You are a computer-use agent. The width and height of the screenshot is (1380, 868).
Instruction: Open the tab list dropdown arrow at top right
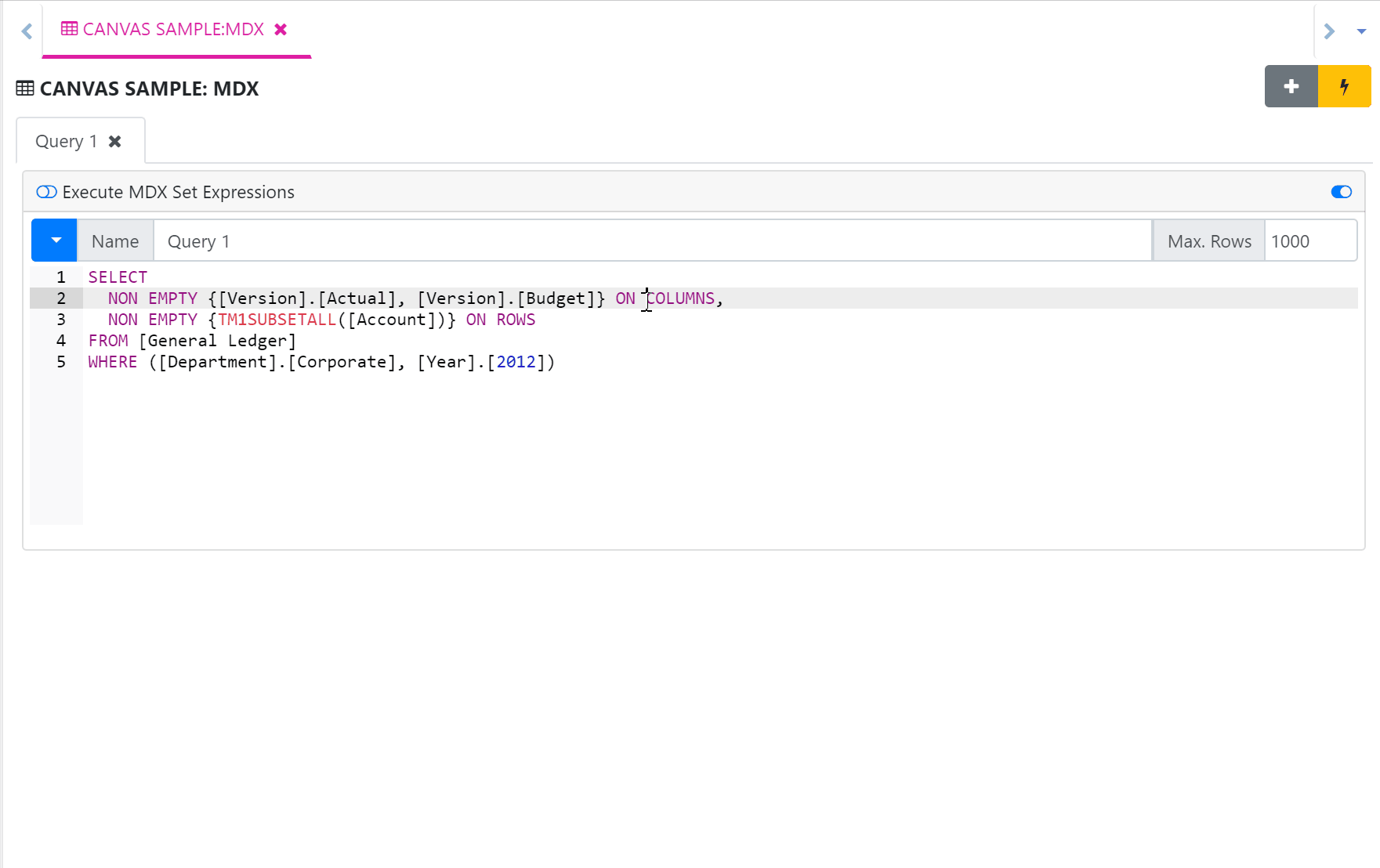click(1361, 31)
